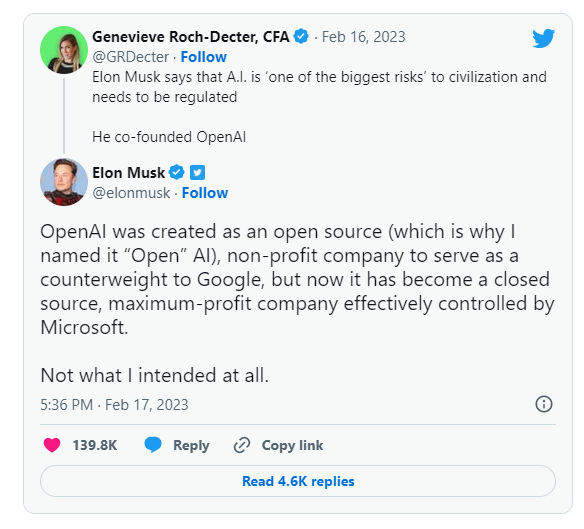Viewport: 584px width, 529px height.
Task: Follow the @GRDecter account
Action: (x=204, y=57)
